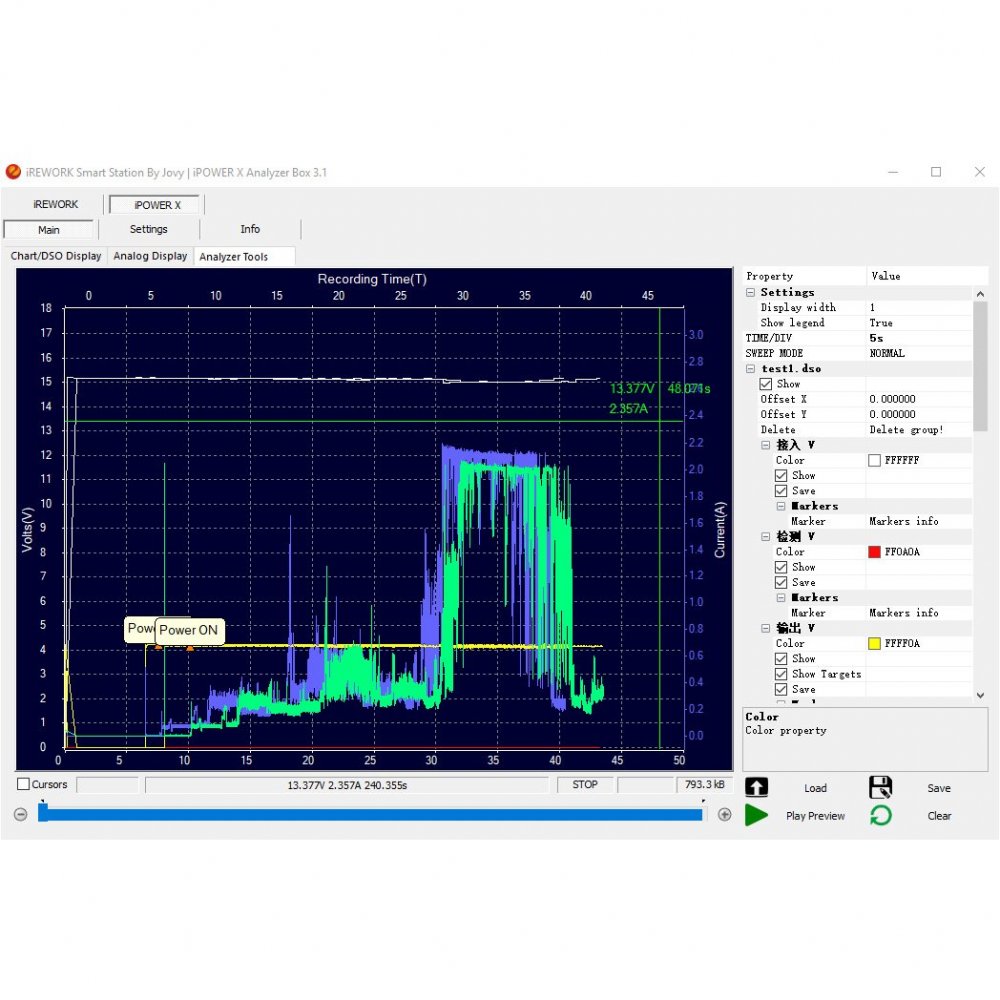This screenshot has height=1000, width=1000.
Task: Click the Load upload arrow icon
Action: 756,787
